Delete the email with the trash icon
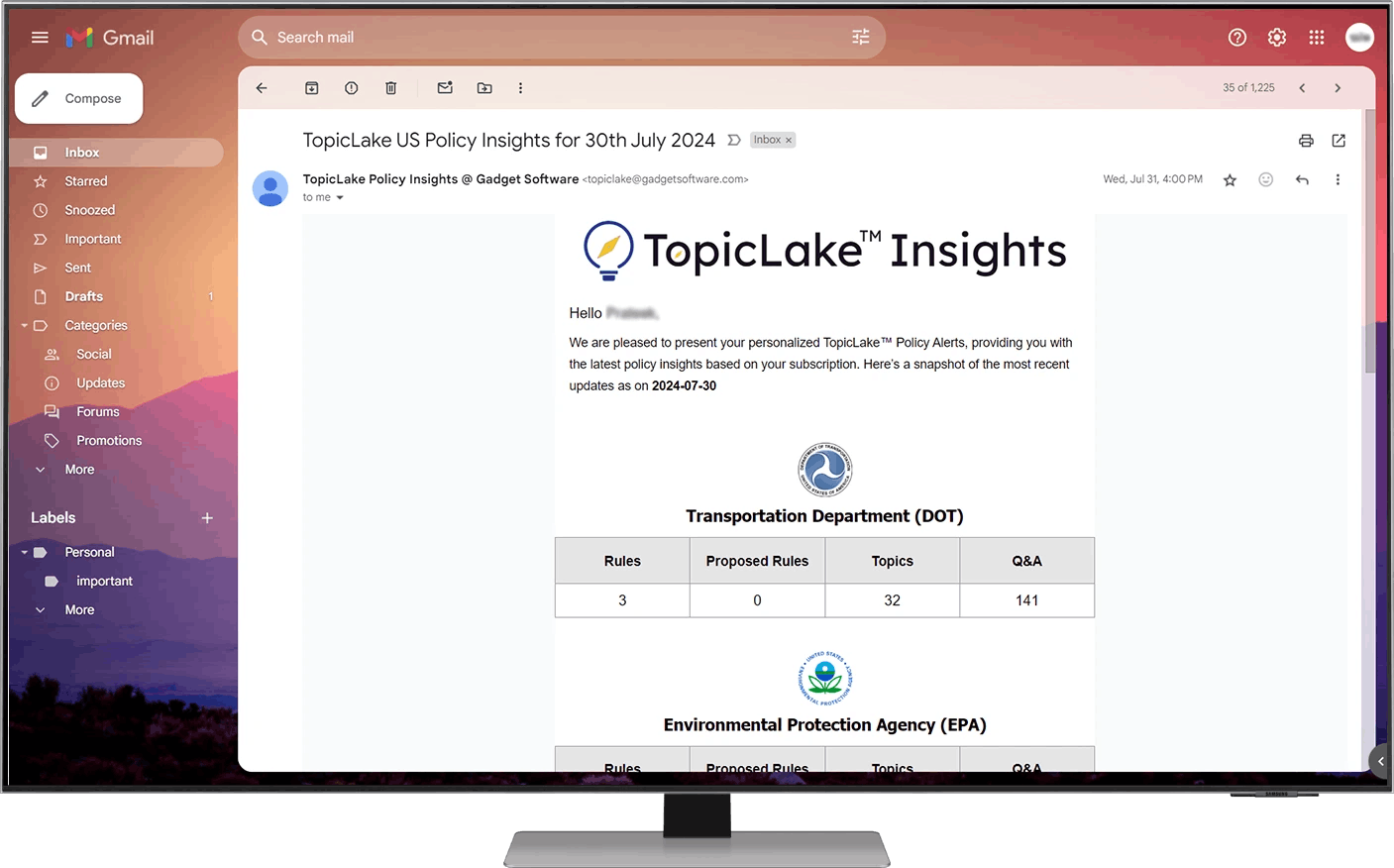Viewport: 1394px width, 868px height. point(391,88)
